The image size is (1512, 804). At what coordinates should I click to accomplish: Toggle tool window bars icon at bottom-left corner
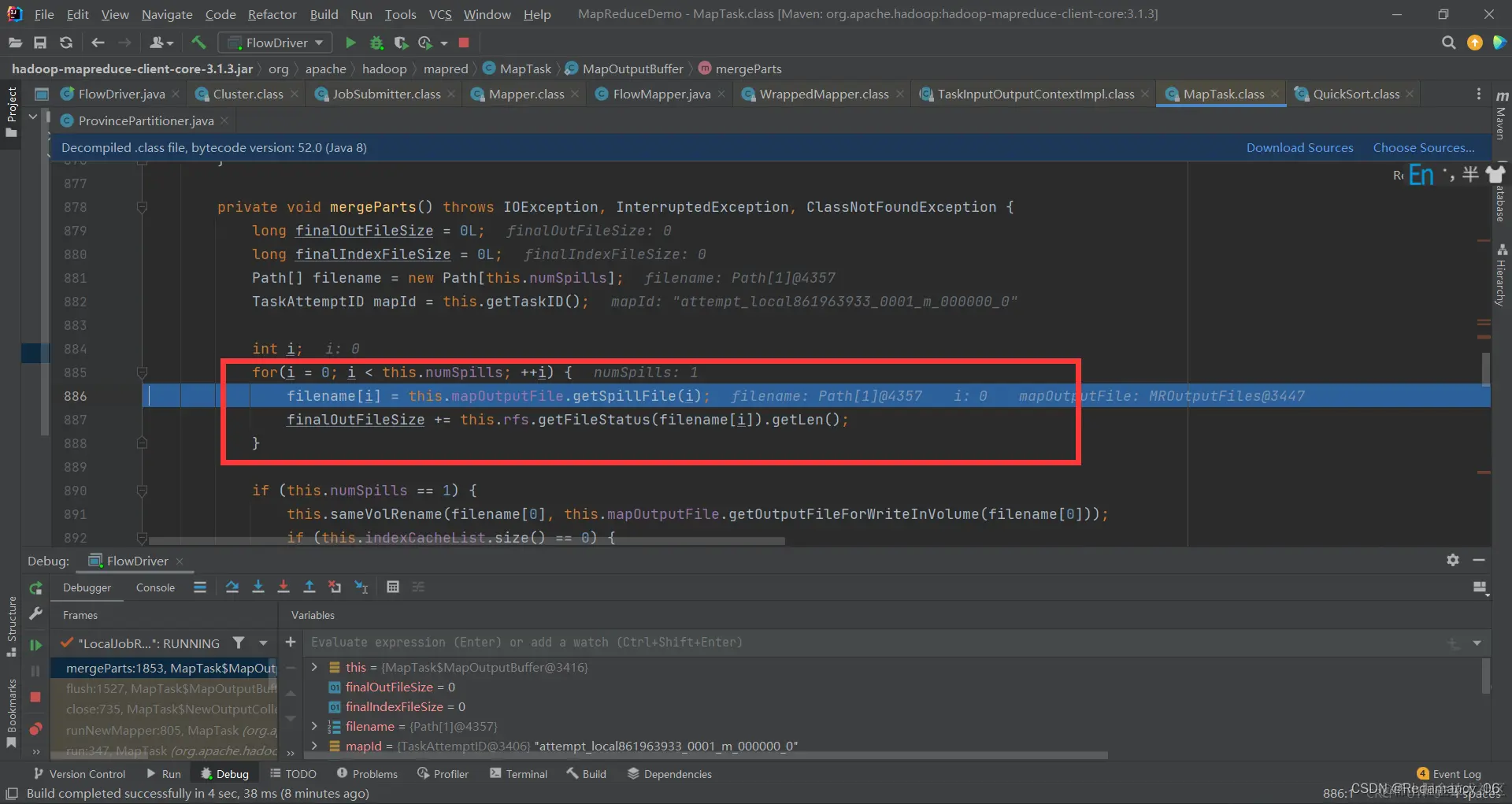pyautogui.click(x=12, y=793)
